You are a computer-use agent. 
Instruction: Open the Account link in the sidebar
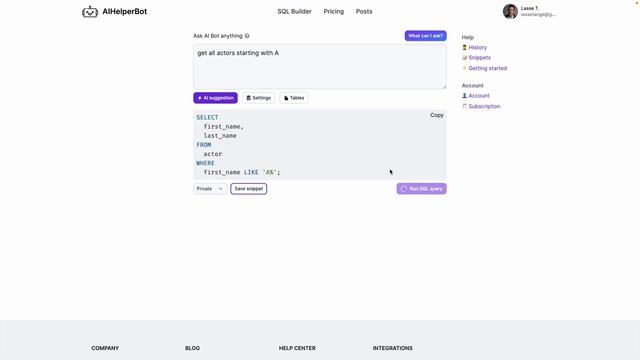point(479,96)
